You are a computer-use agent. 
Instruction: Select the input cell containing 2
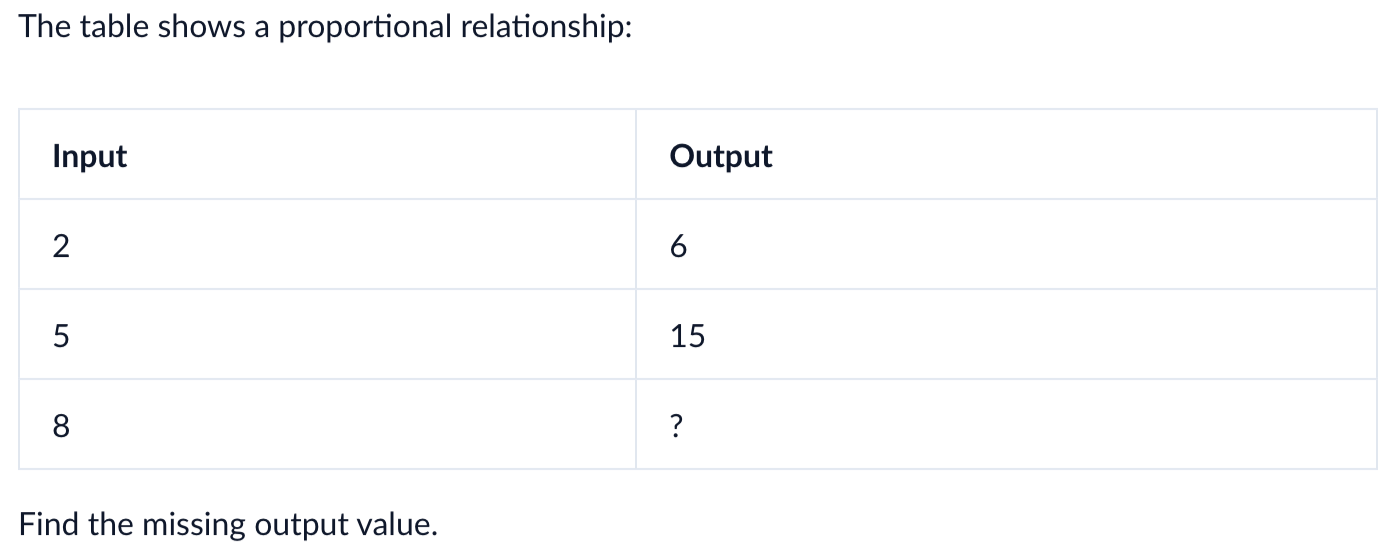[x=327, y=245]
